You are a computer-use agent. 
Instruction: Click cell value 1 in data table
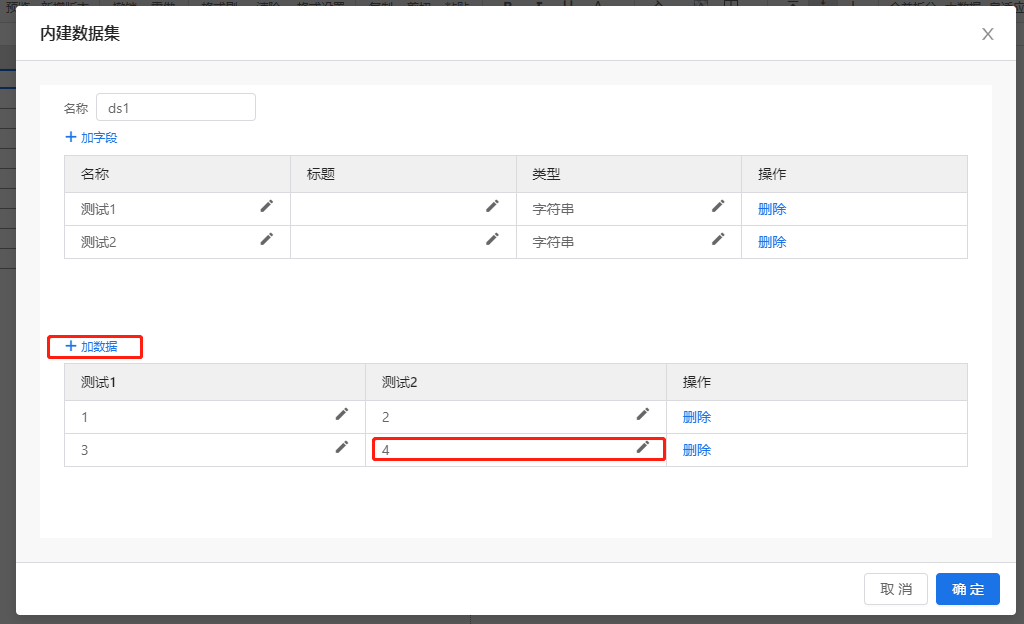click(85, 417)
